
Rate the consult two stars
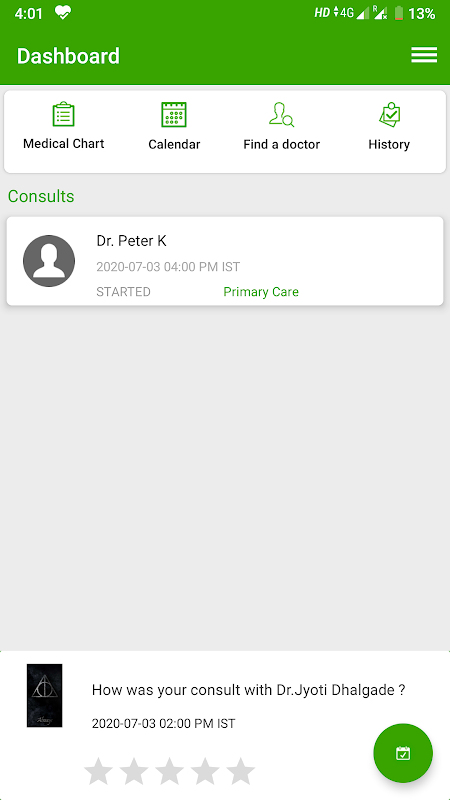click(x=134, y=771)
